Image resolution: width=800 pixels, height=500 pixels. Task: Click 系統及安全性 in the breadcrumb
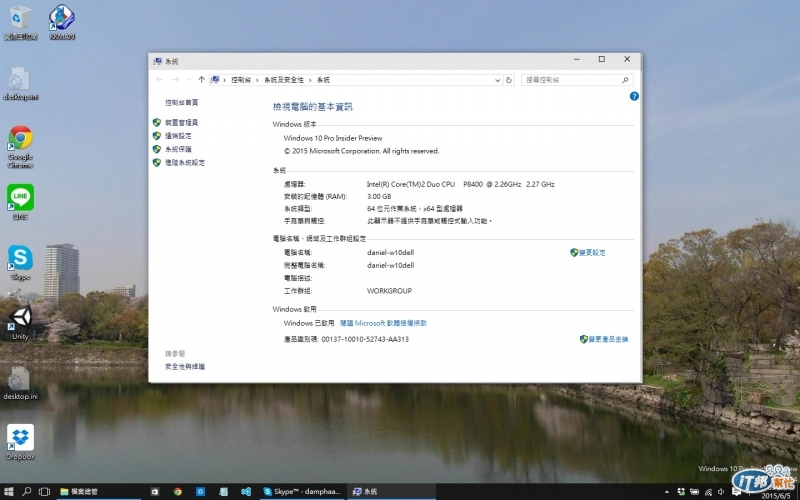coord(284,80)
